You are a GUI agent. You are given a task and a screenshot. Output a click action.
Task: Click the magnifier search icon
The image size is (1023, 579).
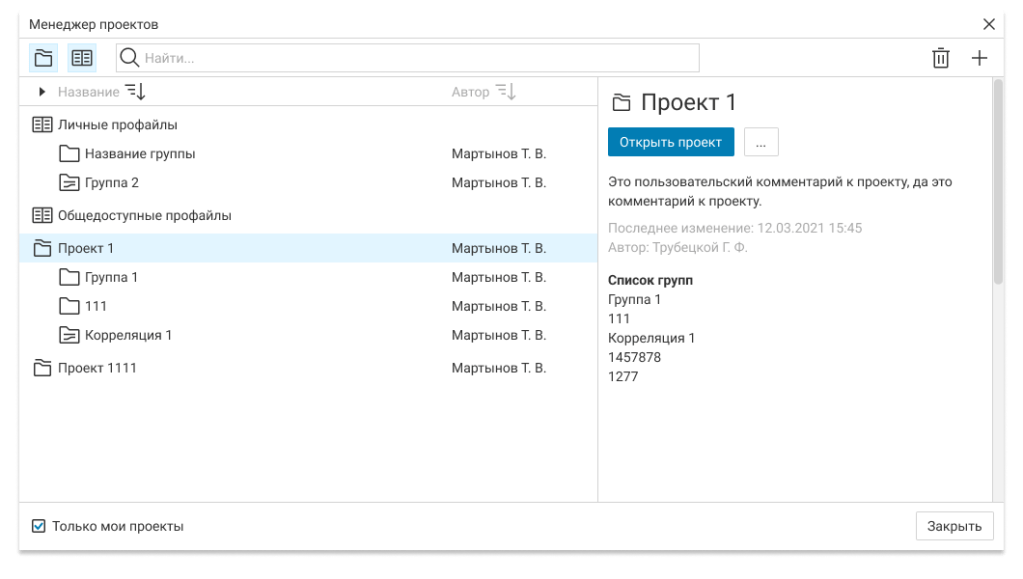[130, 58]
